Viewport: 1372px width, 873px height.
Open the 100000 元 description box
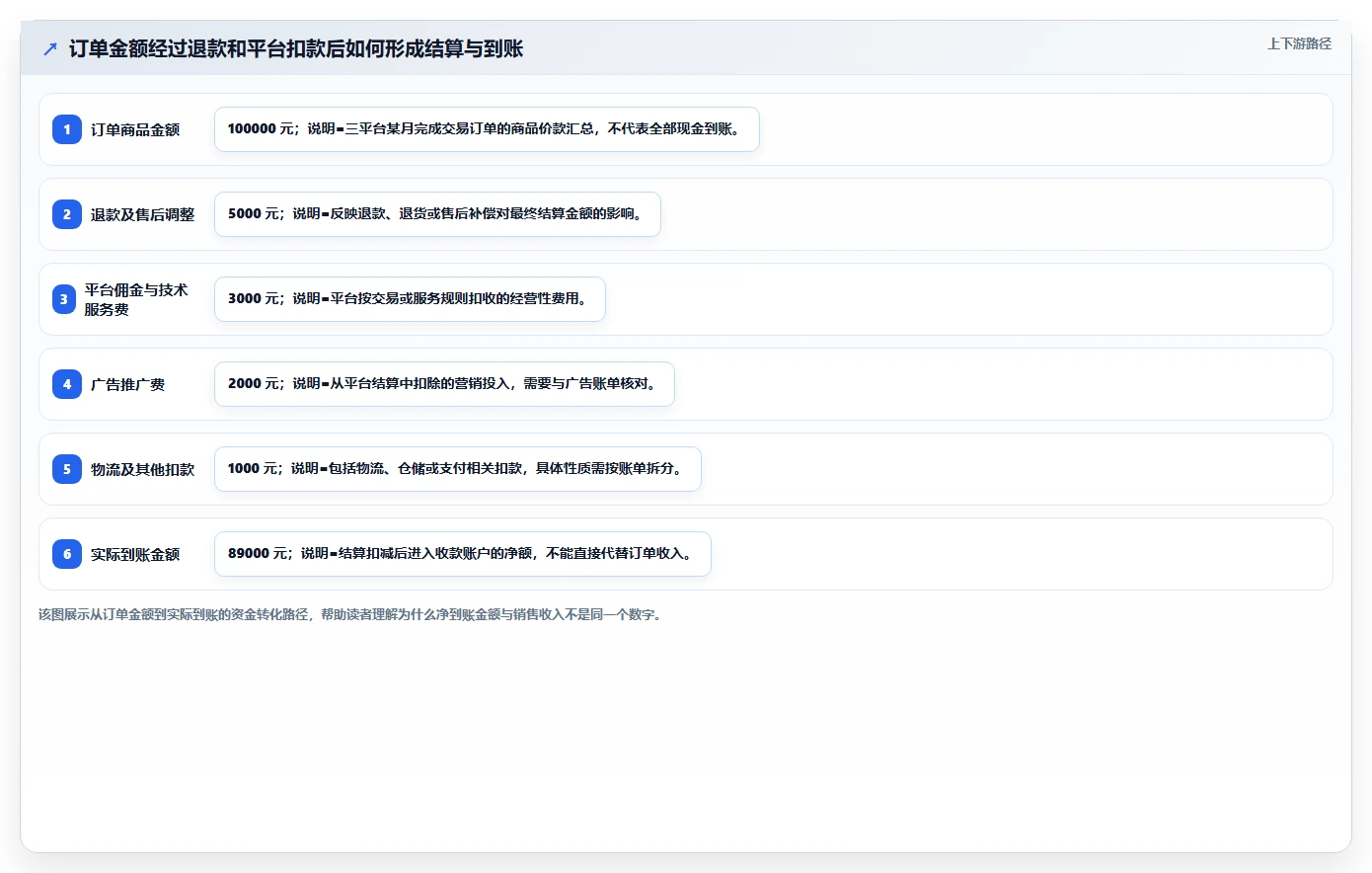[x=487, y=129]
